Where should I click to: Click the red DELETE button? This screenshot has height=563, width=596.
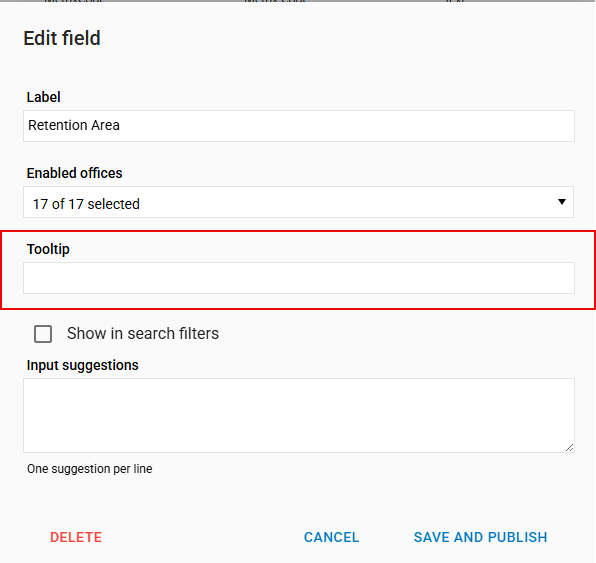[76, 537]
